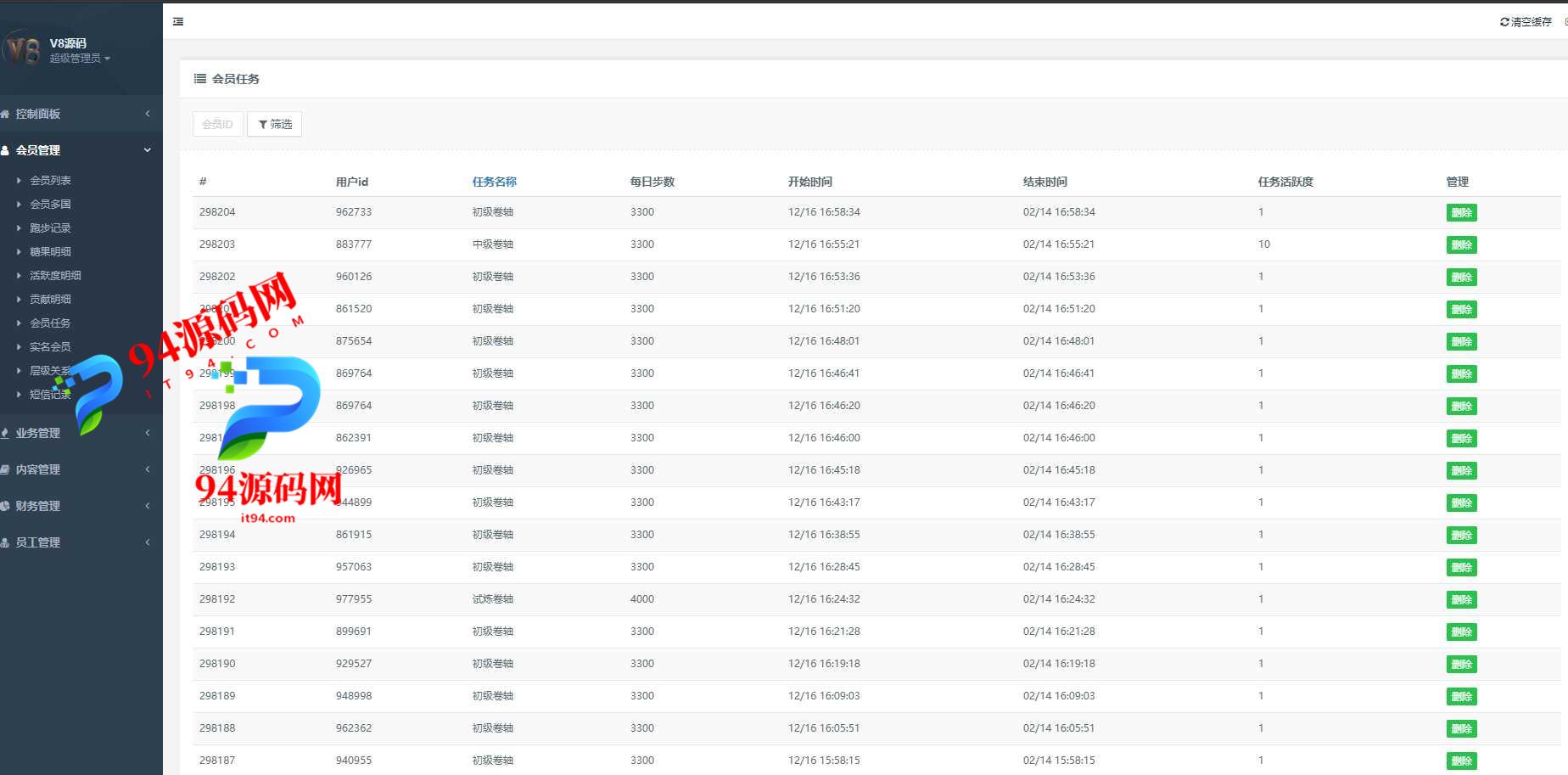The width and height of the screenshot is (1568, 775).
Task: Delete task row 298188
Action: click(1461, 729)
